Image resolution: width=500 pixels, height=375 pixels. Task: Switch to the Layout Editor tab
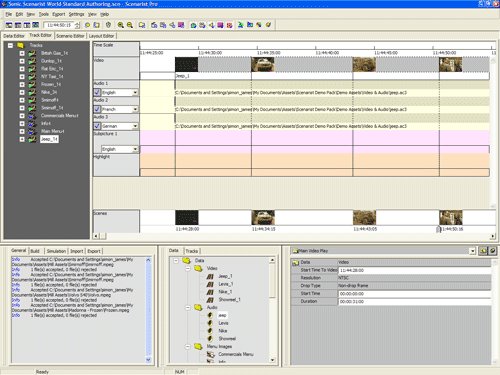(x=101, y=36)
